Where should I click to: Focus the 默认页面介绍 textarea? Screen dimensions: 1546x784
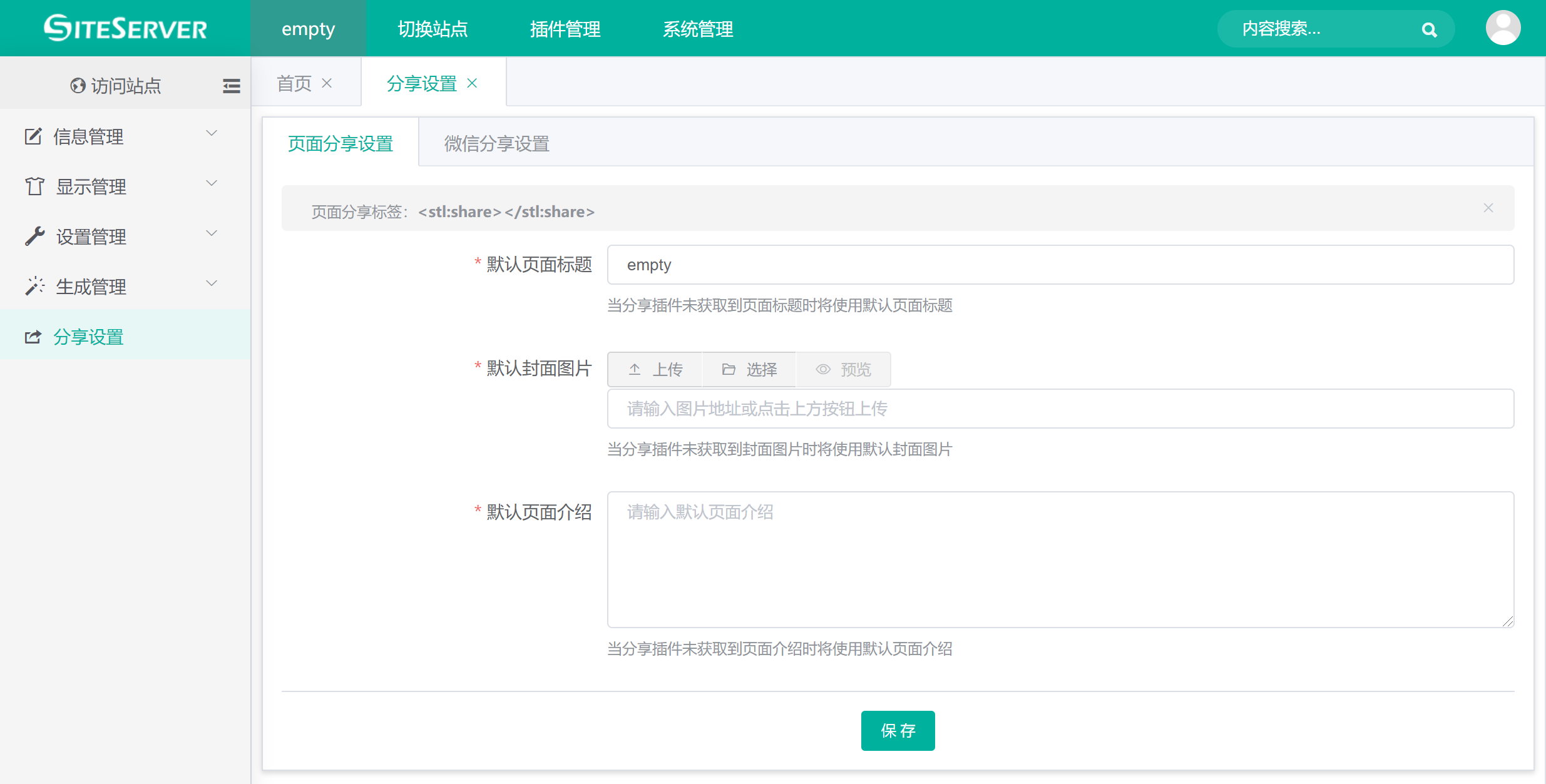1060,559
